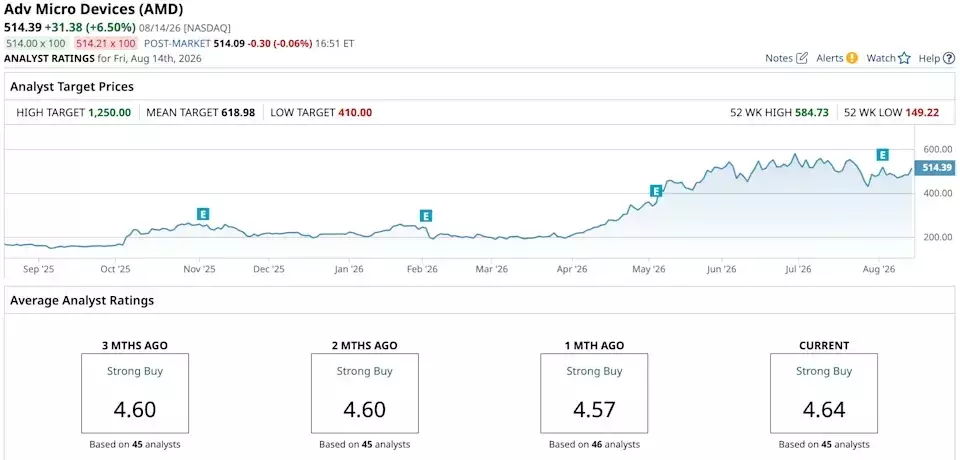Click the Average Analyst Ratings heading
Screen dimensions: 960x460
click(82, 301)
